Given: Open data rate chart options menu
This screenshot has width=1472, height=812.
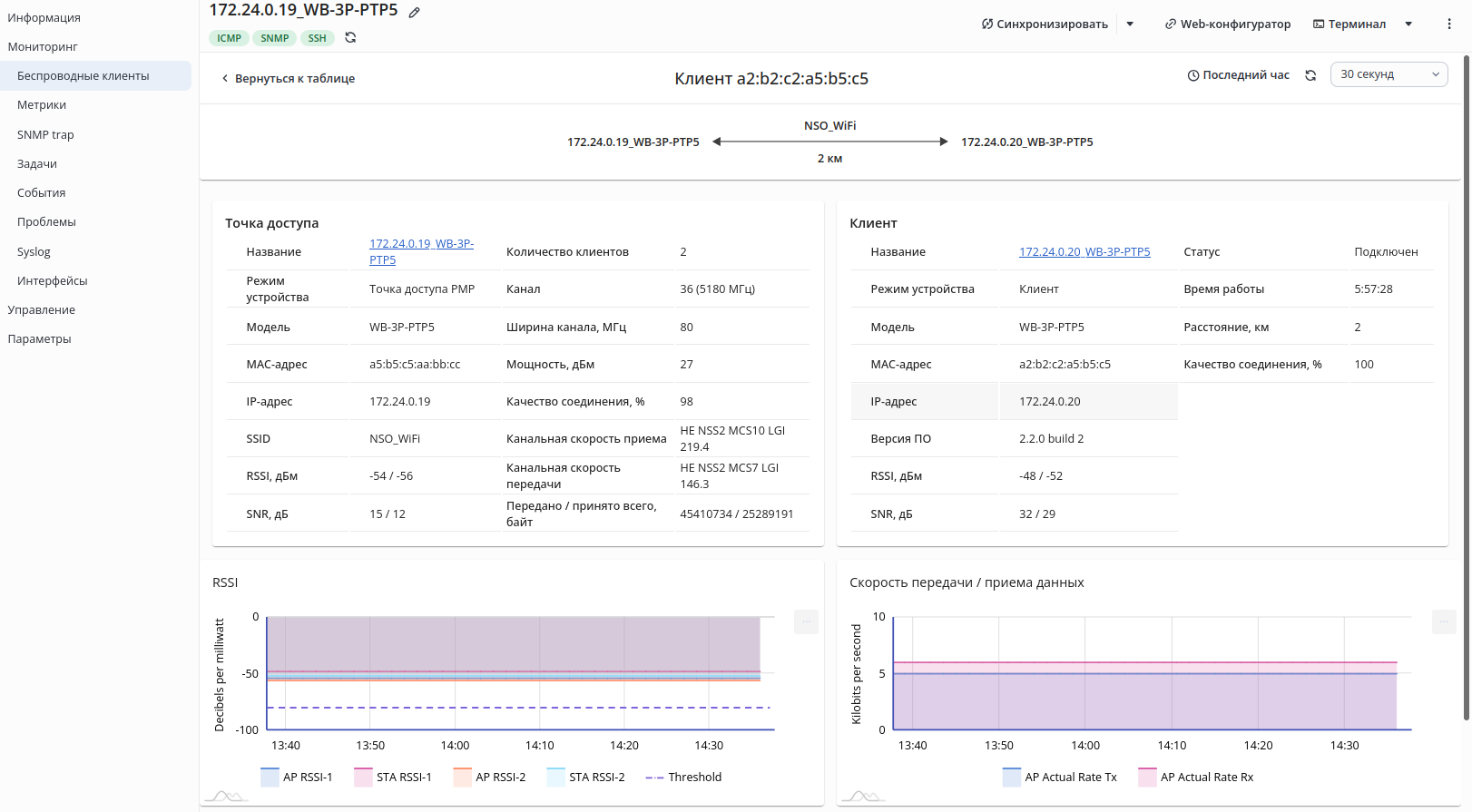Looking at the screenshot, I should [1444, 621].
